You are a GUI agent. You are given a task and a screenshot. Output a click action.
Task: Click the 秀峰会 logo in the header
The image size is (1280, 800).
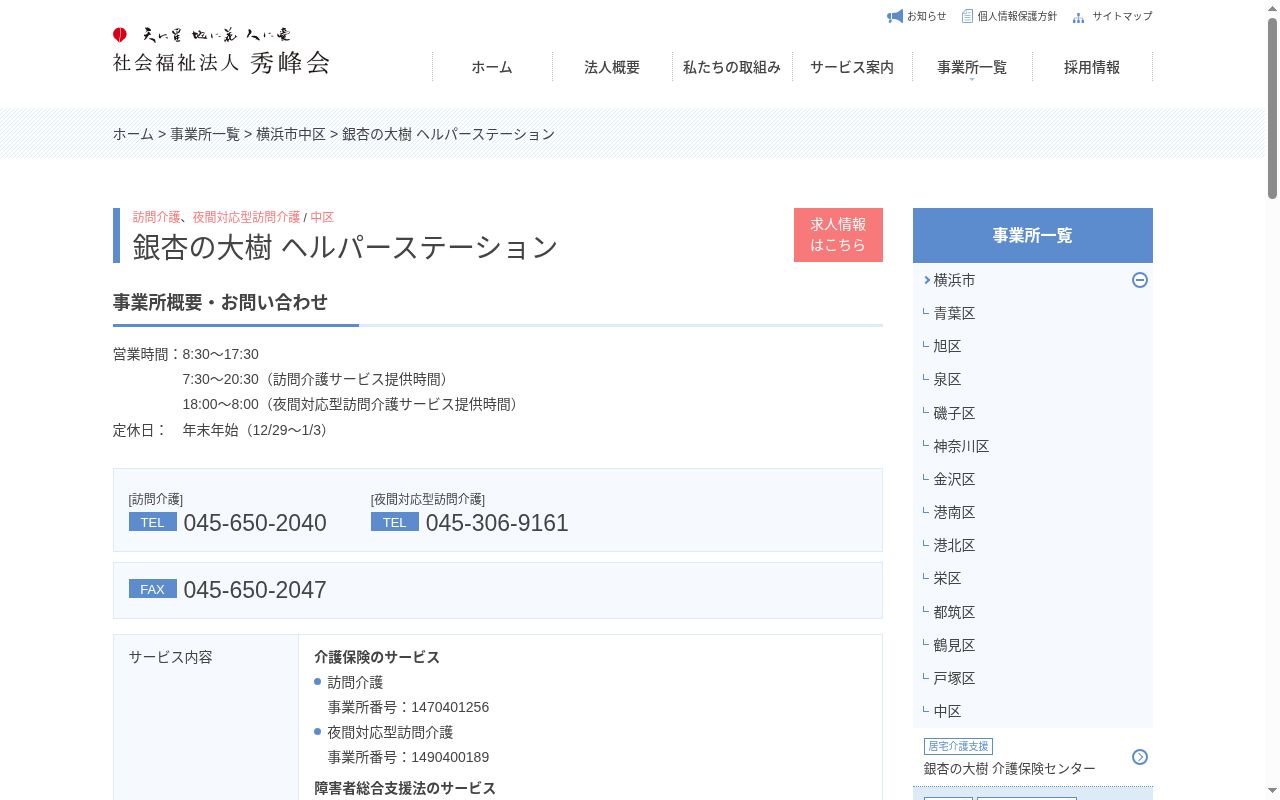[x=221, y=51]
